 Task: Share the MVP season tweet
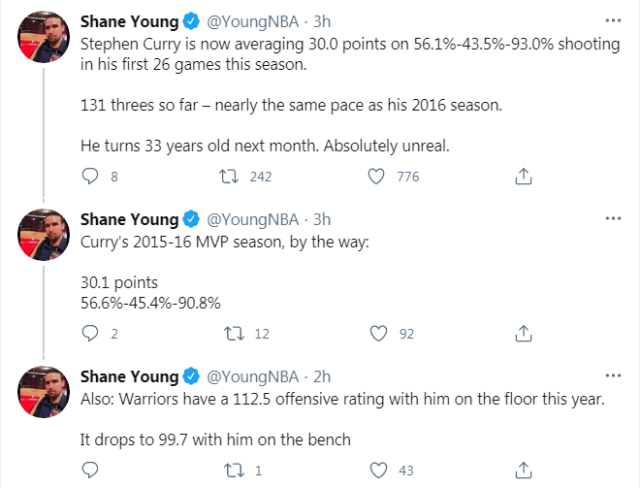tap(522, 334)
